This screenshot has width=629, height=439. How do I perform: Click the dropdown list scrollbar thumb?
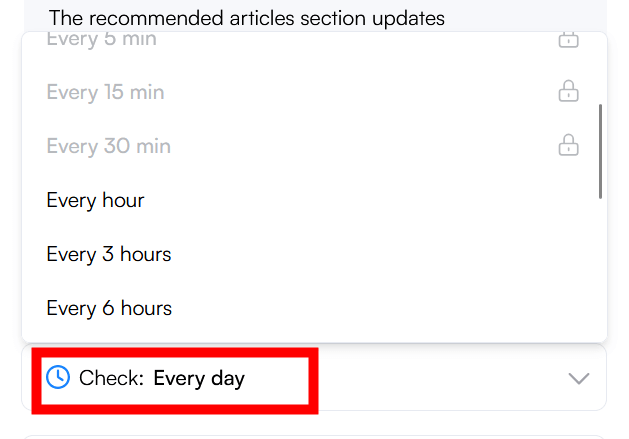click(600, 150)
